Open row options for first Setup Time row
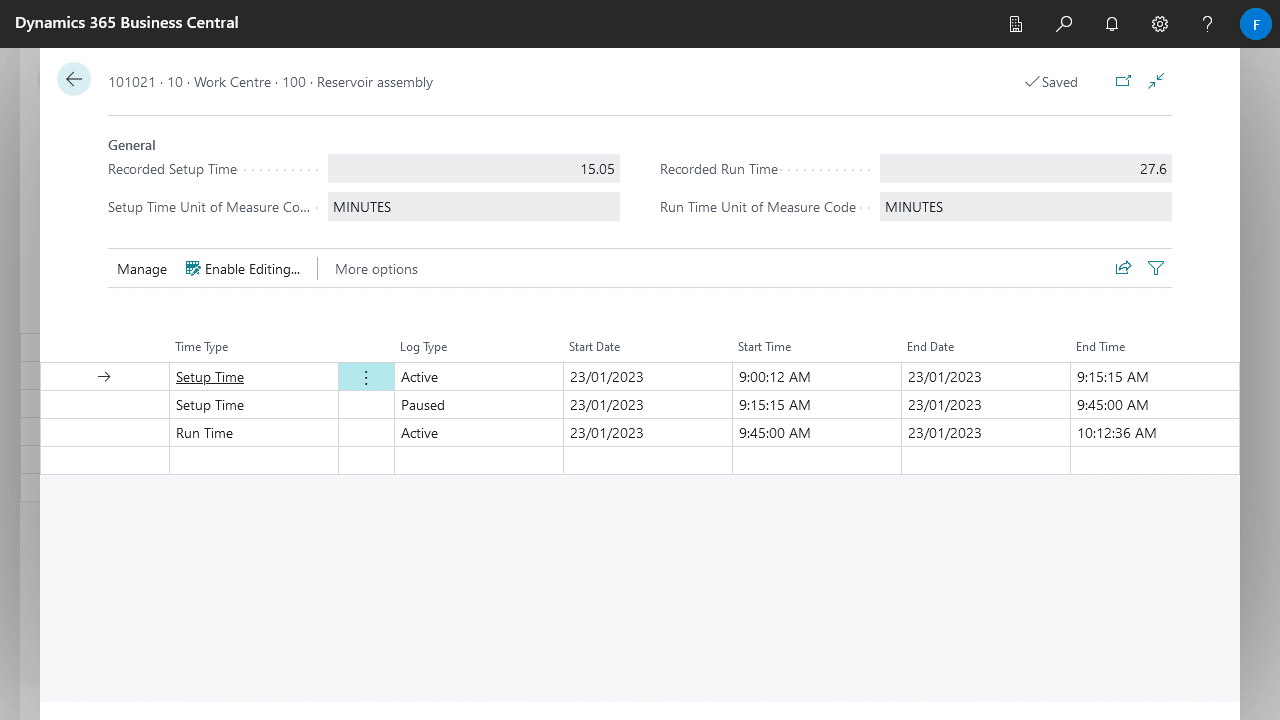 (366, 377)
